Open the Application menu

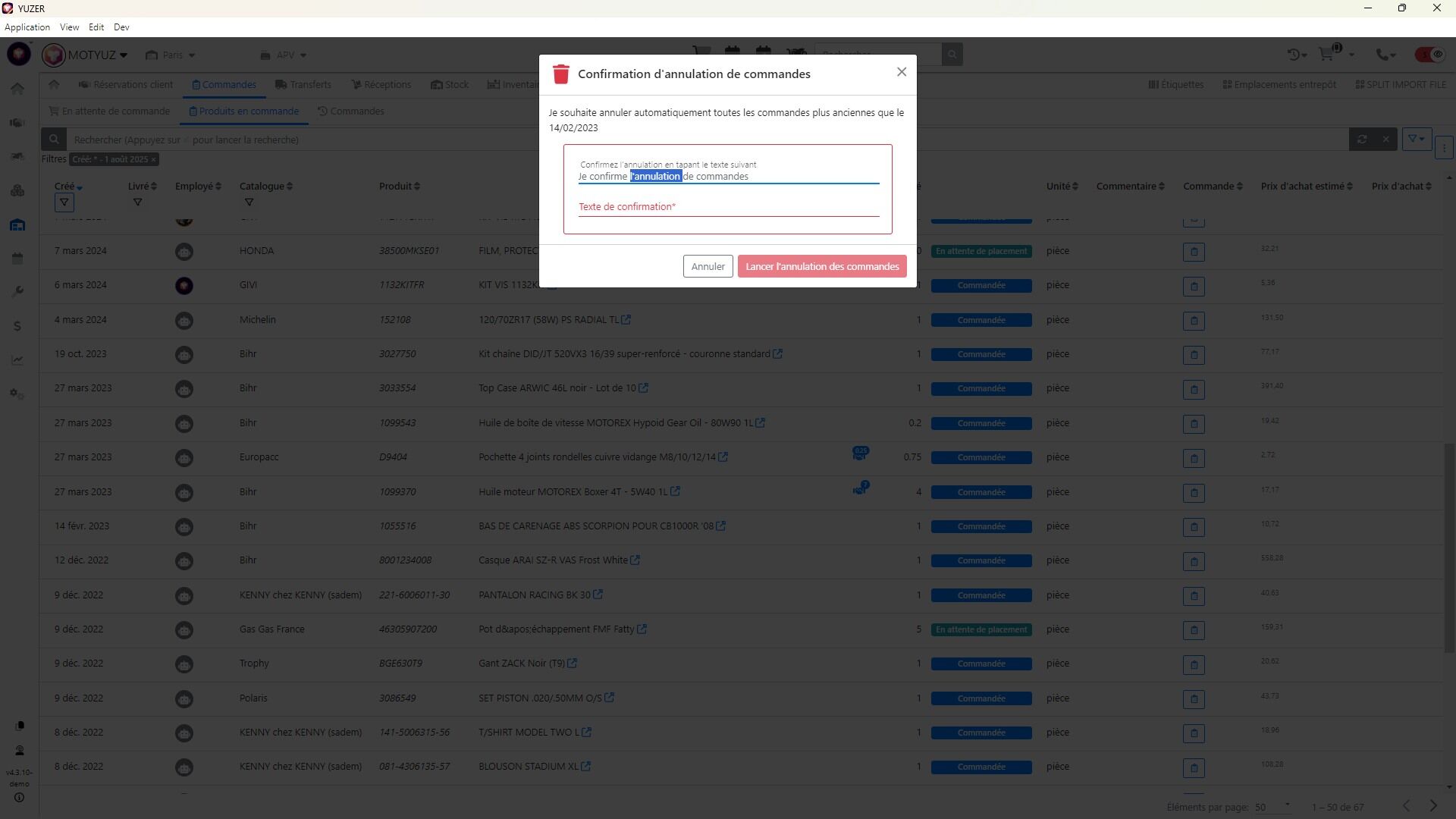[27, 27]
